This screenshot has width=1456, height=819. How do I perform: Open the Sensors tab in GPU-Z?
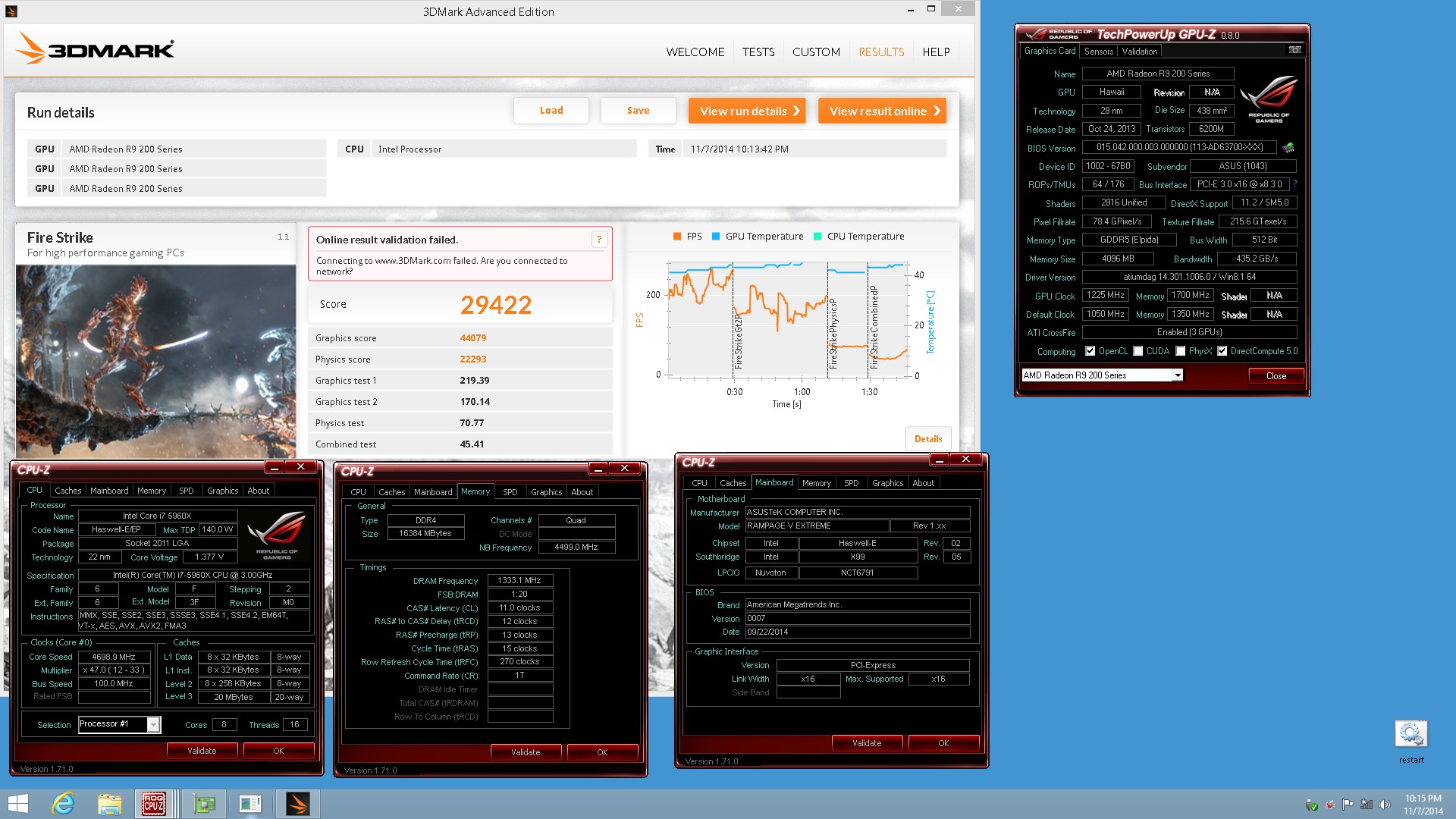[1099, 51]
